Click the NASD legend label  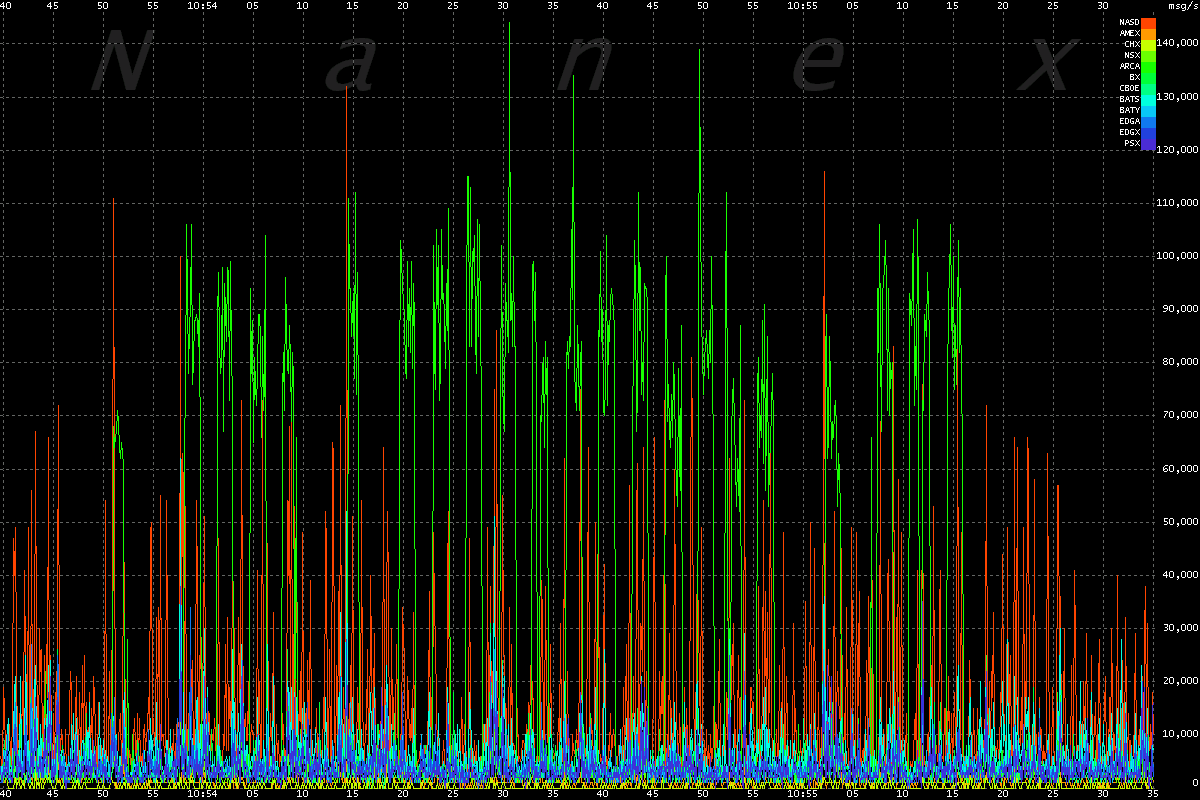(1129, 21)
